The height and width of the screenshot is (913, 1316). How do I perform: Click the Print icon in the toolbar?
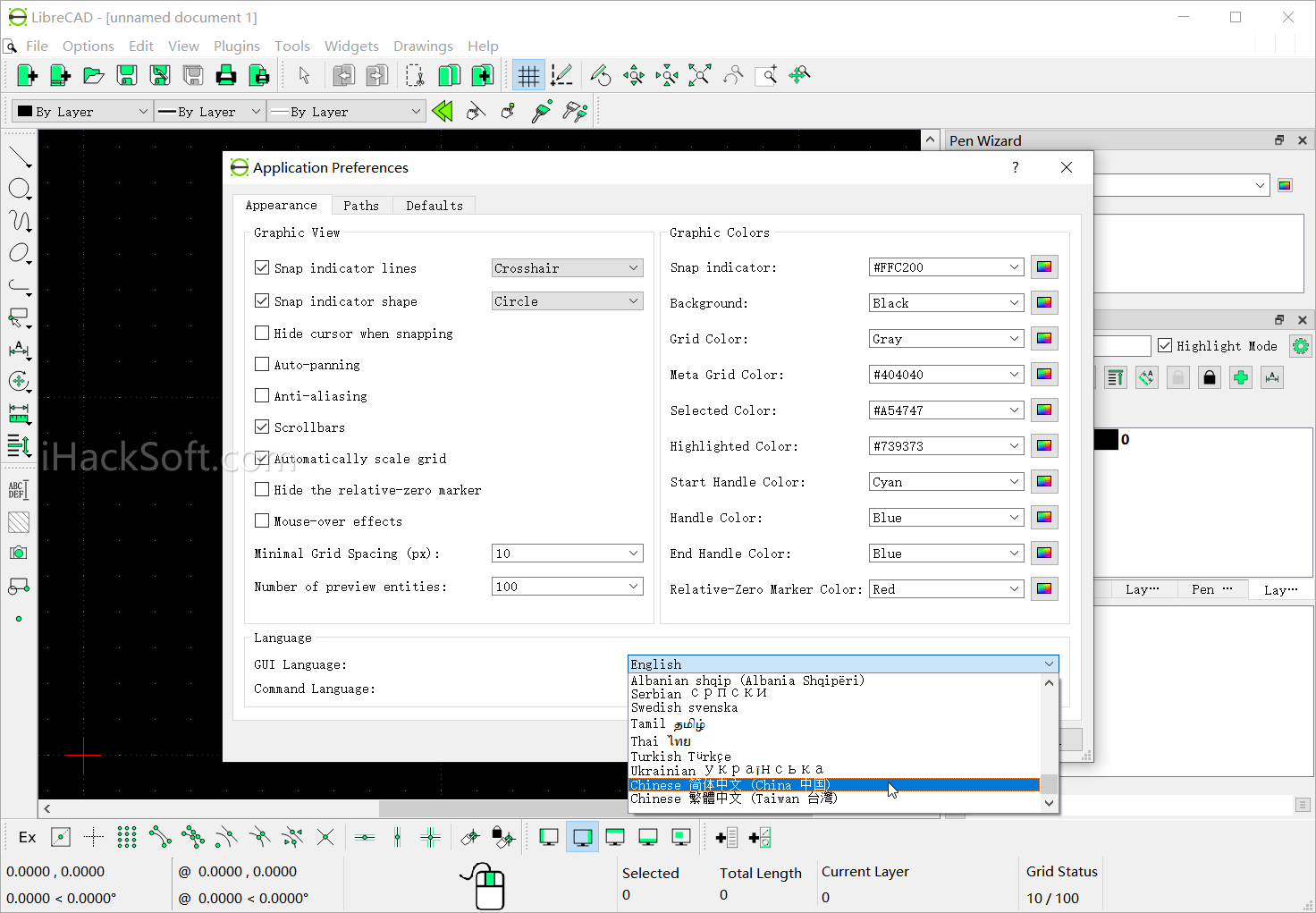coord(226,75)
